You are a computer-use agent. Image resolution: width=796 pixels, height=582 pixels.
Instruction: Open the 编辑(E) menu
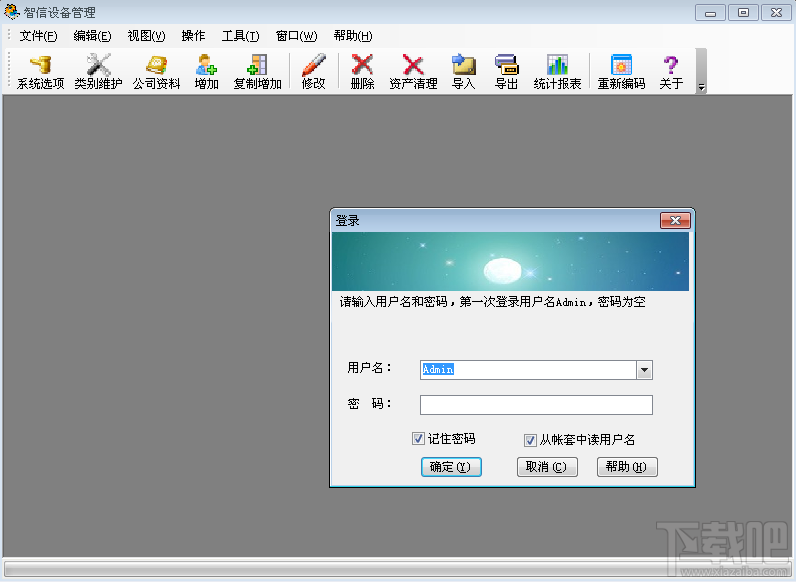click(x=92, y=36)
